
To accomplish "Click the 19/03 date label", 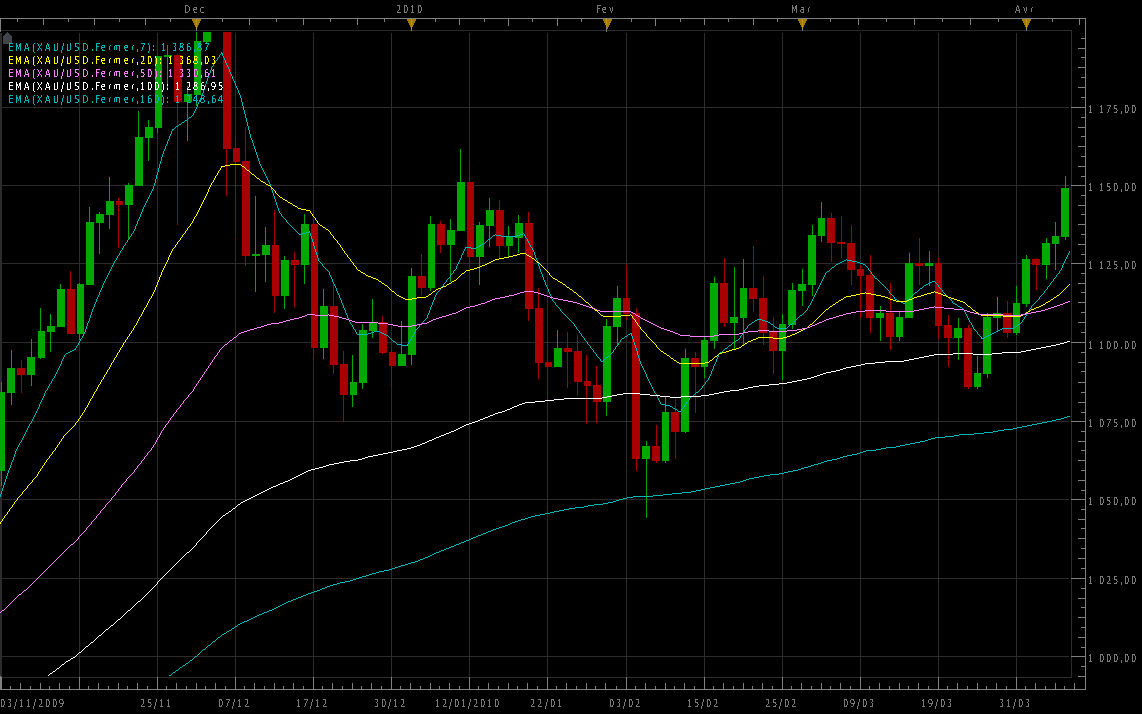I will click(x=937, y=703).
